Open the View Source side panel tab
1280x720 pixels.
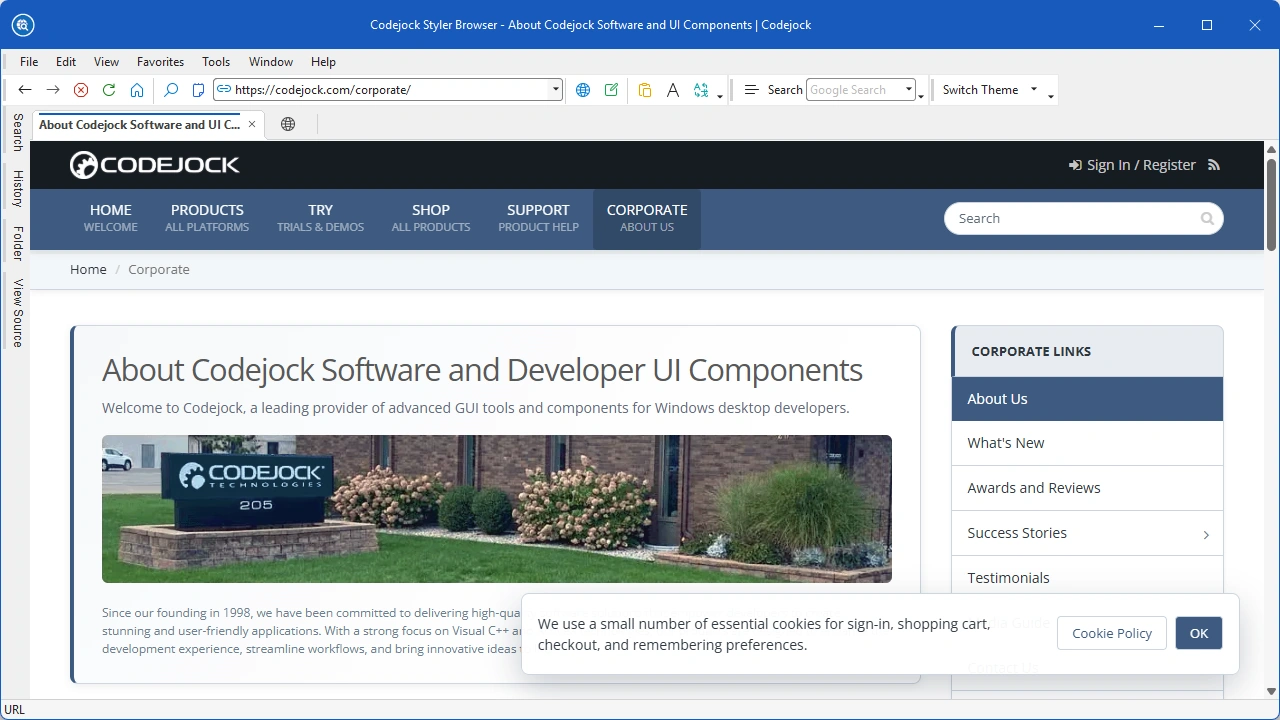coord(17,313)
